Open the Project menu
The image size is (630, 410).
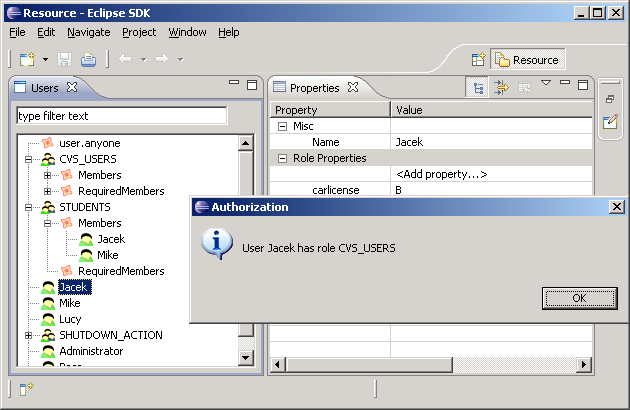coord(139,32)
